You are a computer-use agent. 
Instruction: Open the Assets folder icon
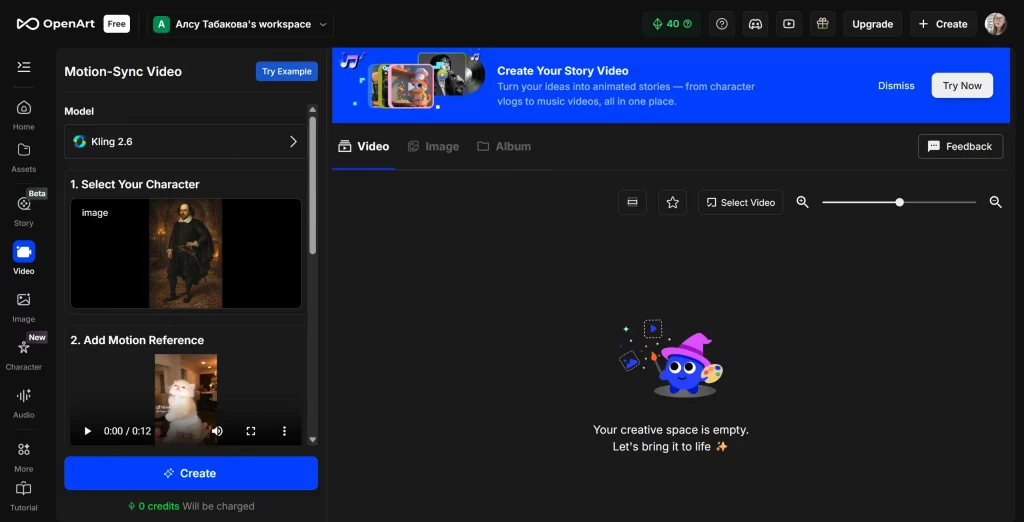coord(24,150)
